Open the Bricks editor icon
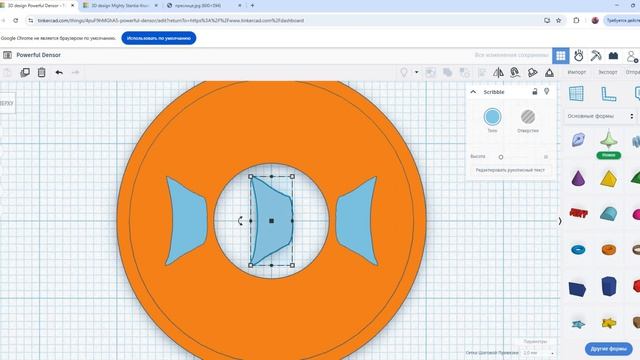Image resolution: width=640 pixels, height=360 pixels. (613, 56)
